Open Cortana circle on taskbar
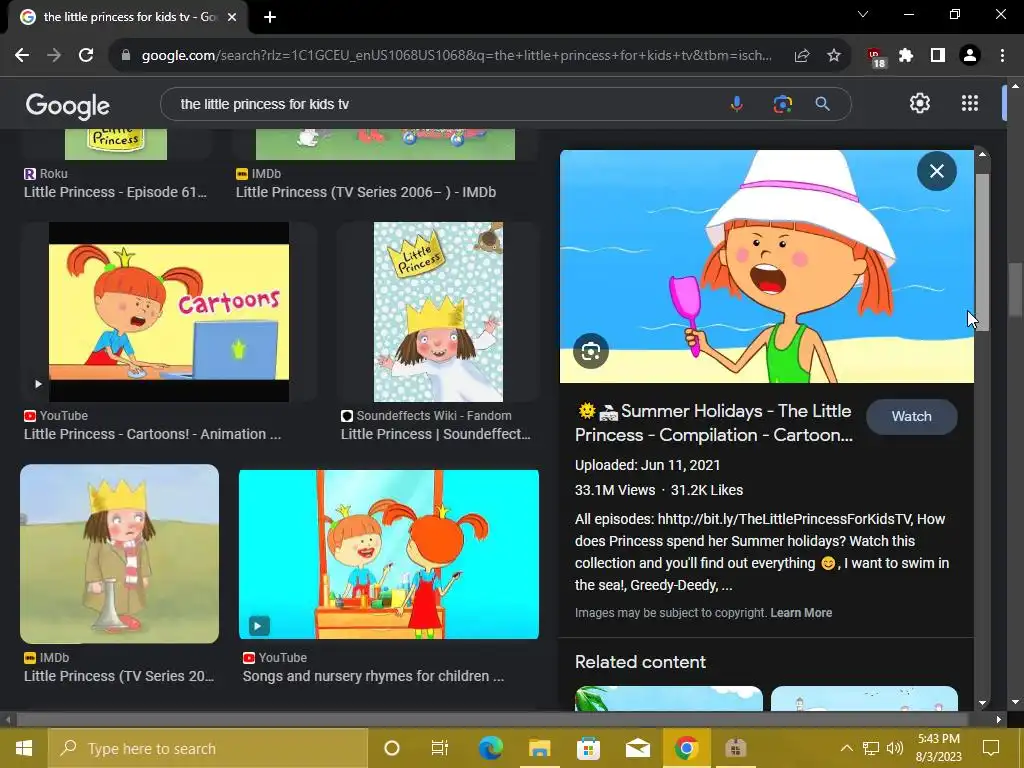 click(x=392, y=748)
